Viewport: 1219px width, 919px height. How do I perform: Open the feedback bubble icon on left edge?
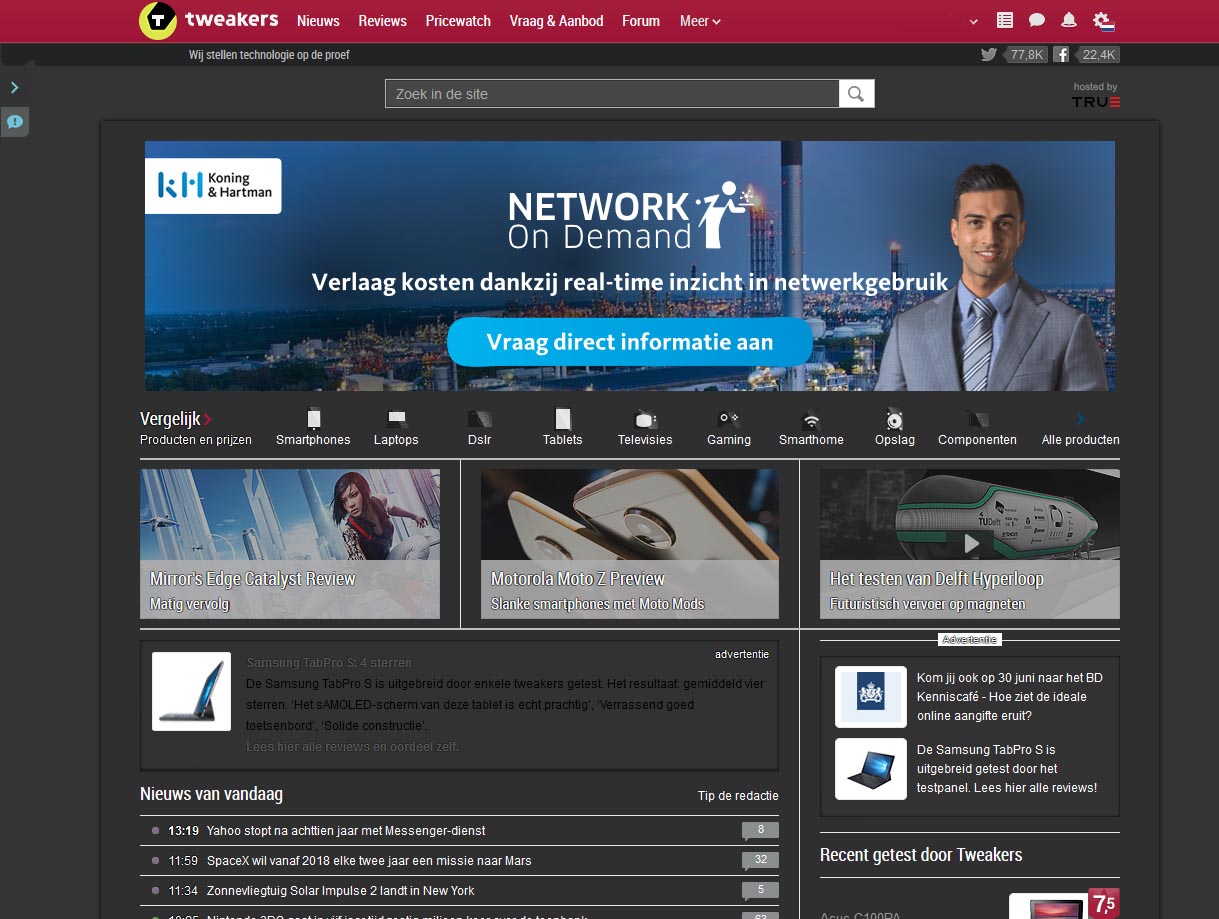14,122
